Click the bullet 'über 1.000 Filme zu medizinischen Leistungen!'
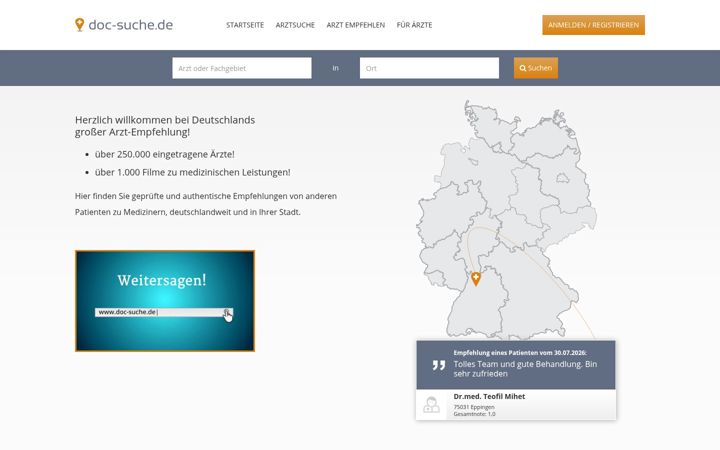 [192, 172]
